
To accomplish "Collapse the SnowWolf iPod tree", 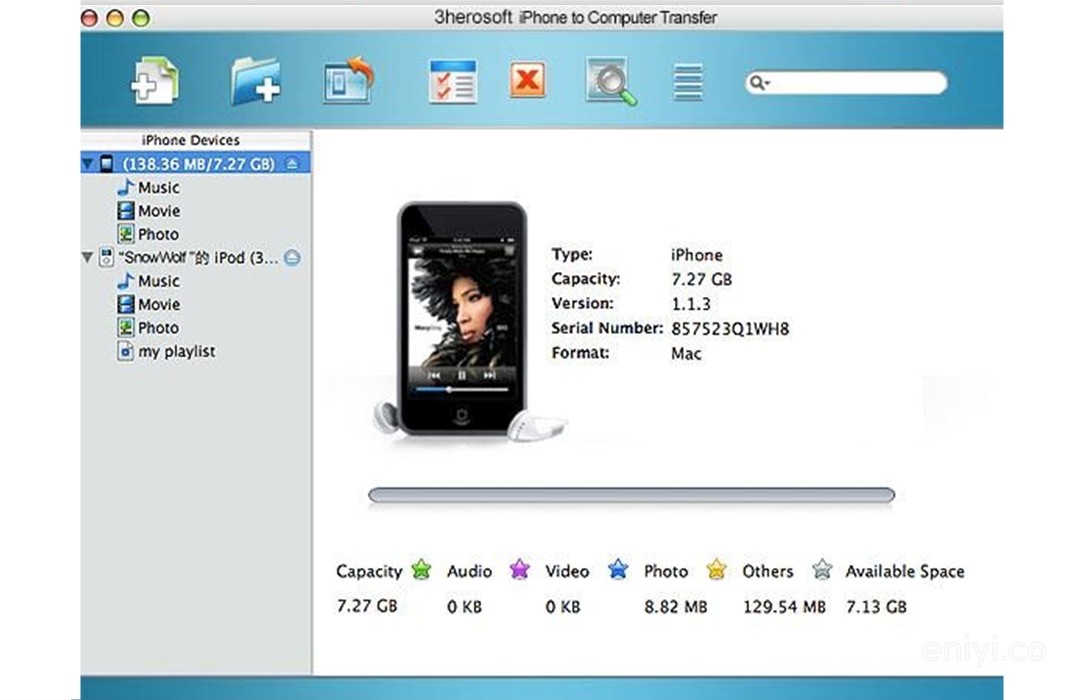I will [88, 258].
